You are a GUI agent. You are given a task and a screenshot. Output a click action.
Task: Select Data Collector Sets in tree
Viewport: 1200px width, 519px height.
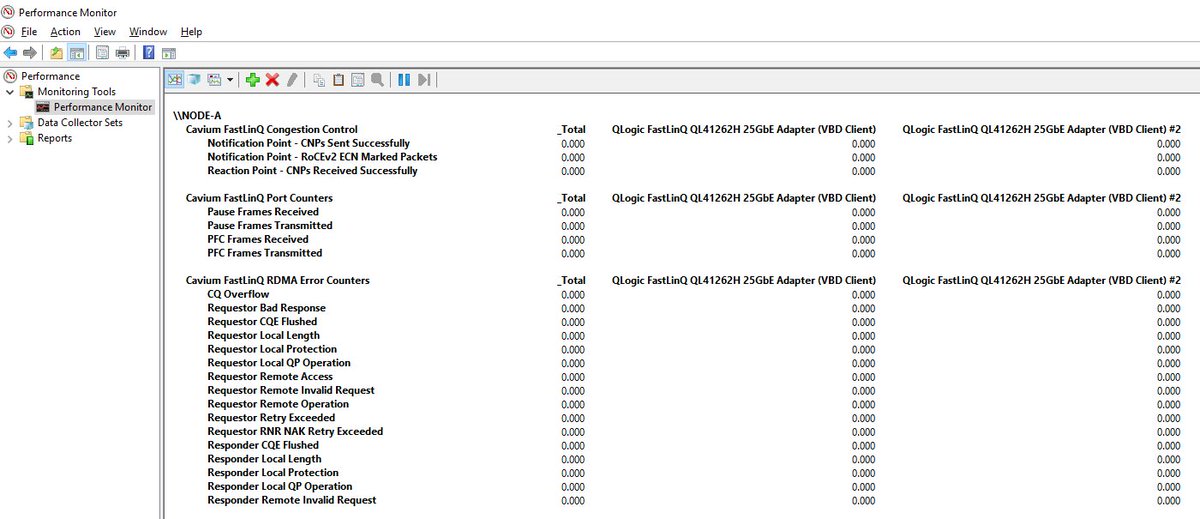tap(80, 123)
